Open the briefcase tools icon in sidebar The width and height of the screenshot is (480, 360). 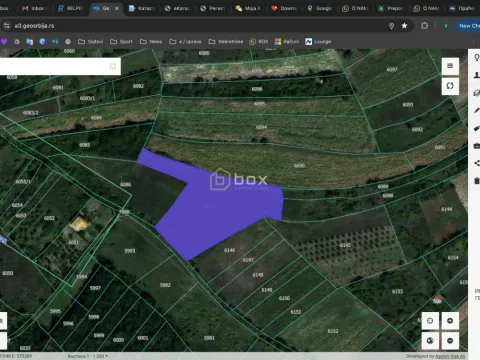pyautogui.click(x=477, y=146)
